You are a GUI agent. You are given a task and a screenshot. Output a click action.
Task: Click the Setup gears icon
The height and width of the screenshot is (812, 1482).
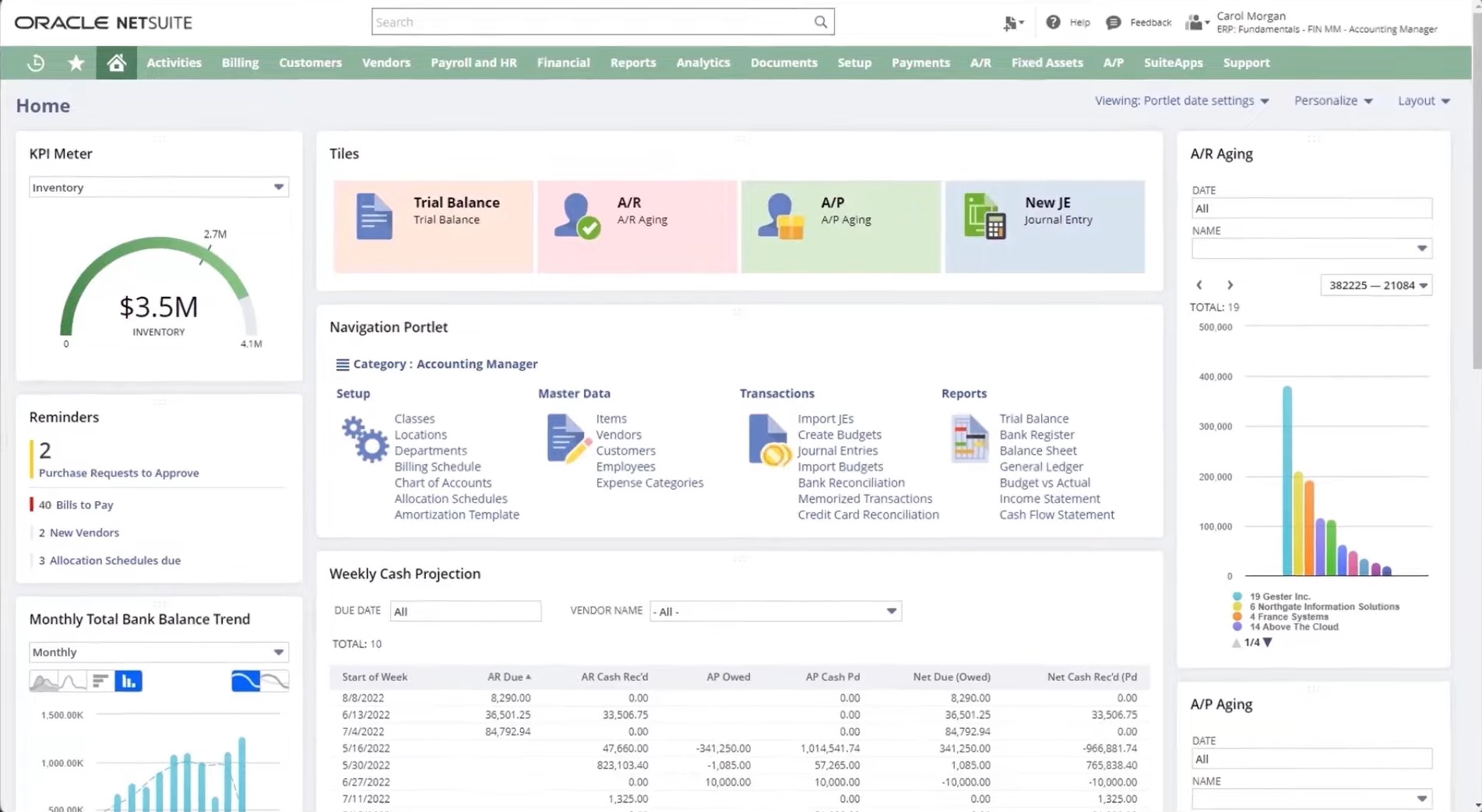[364, 439]
